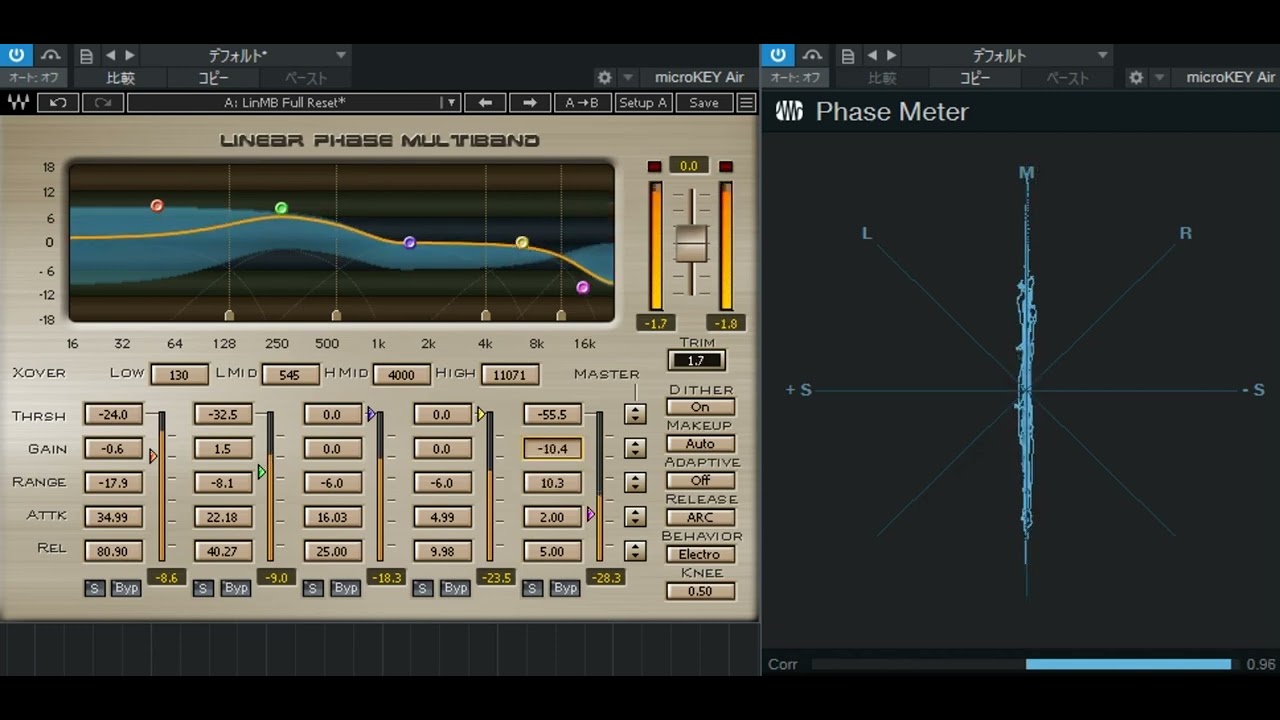Toggle Adaptive Off button
The width and height of the screenshot is (1280, 720).
click(x=700, y=481)
